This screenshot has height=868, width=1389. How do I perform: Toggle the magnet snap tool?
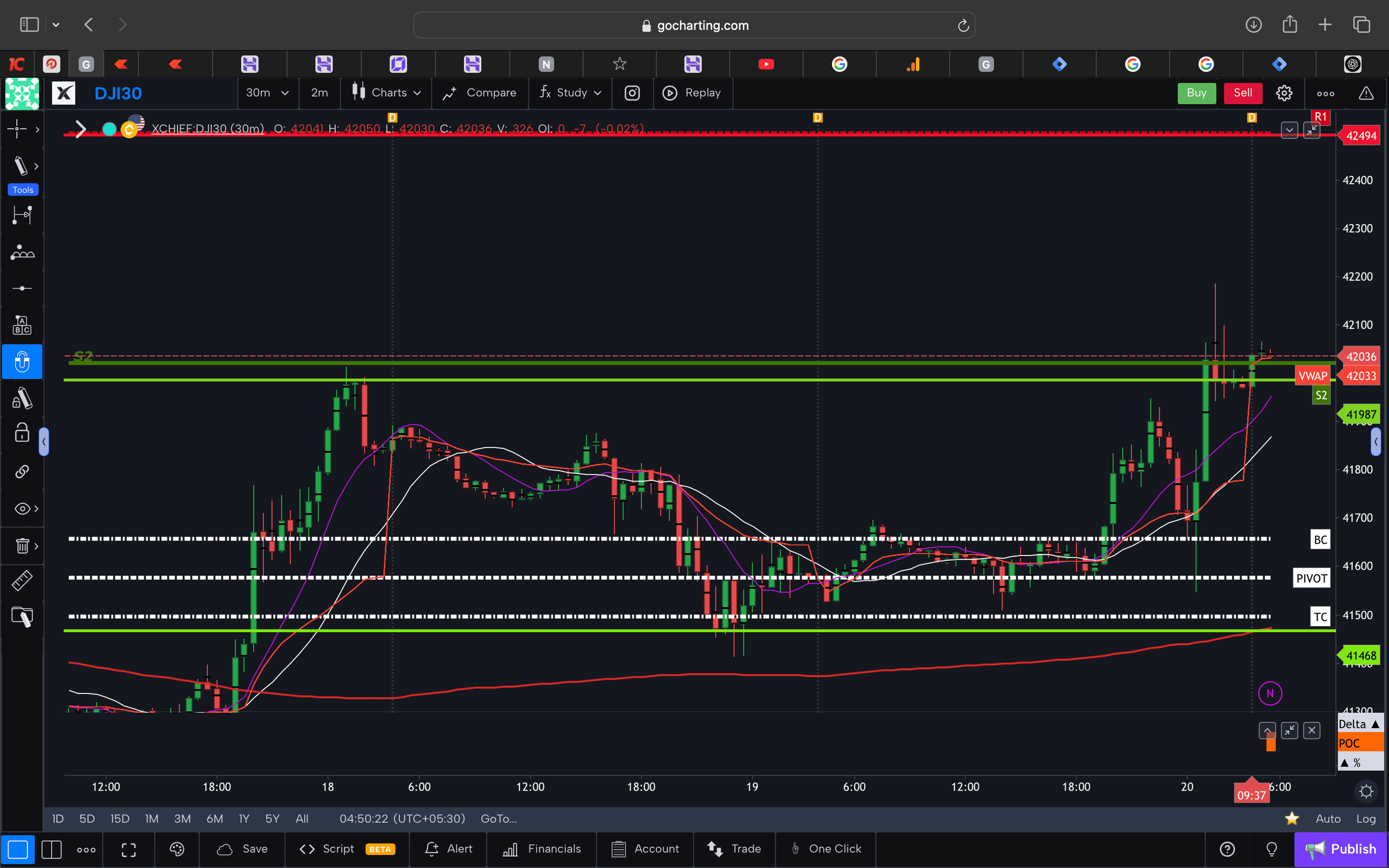pos(22,361)
